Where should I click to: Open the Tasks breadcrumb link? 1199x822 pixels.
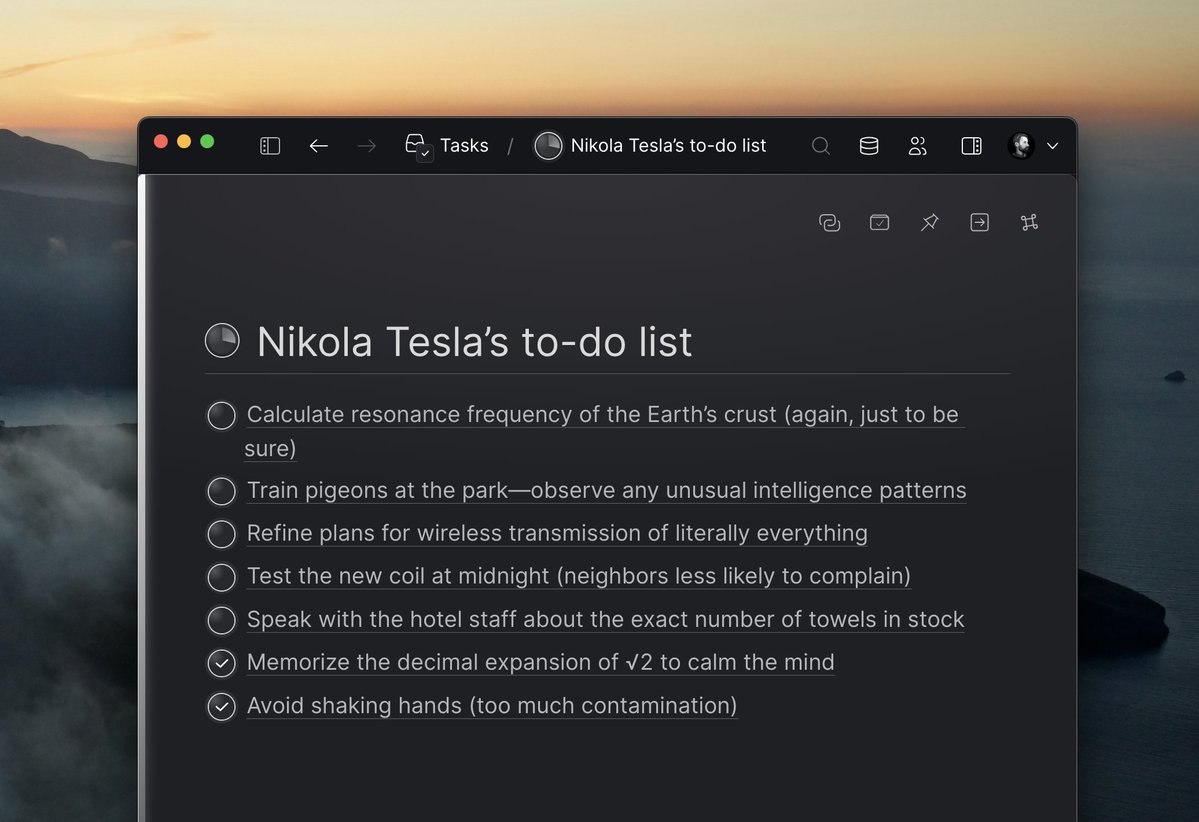point(464,145)
